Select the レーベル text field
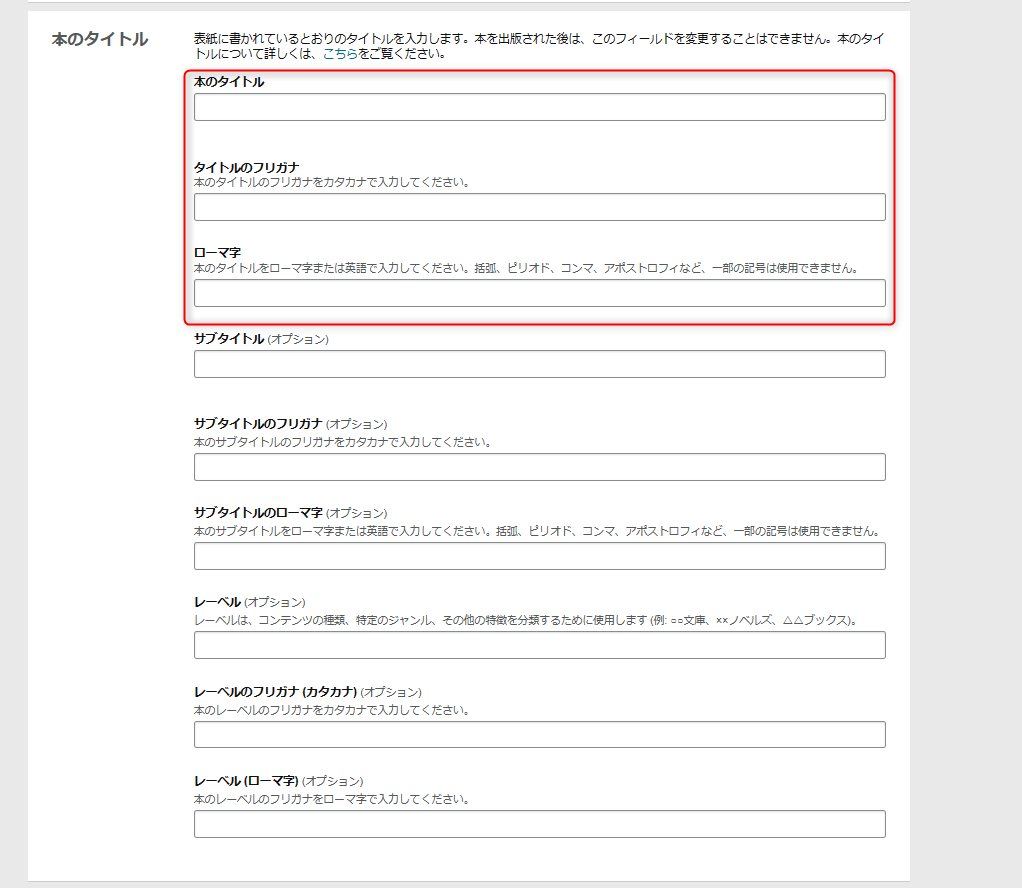 point(540,645)
